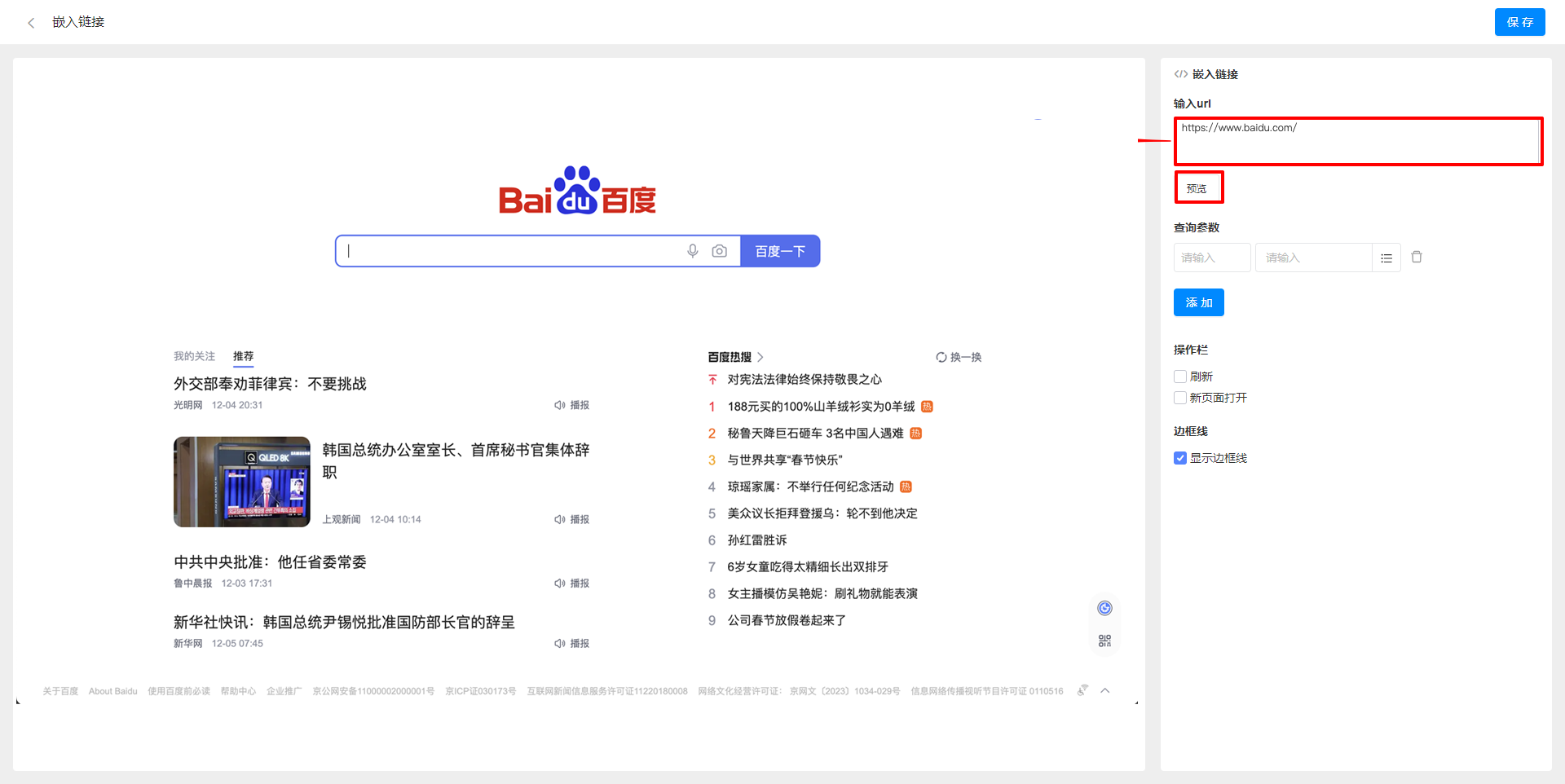Image resolution: width=1565 pixels, height=784 pixels.
Task: Delete query parameters with the trash icon
Action: click(x=1417, y=257)
